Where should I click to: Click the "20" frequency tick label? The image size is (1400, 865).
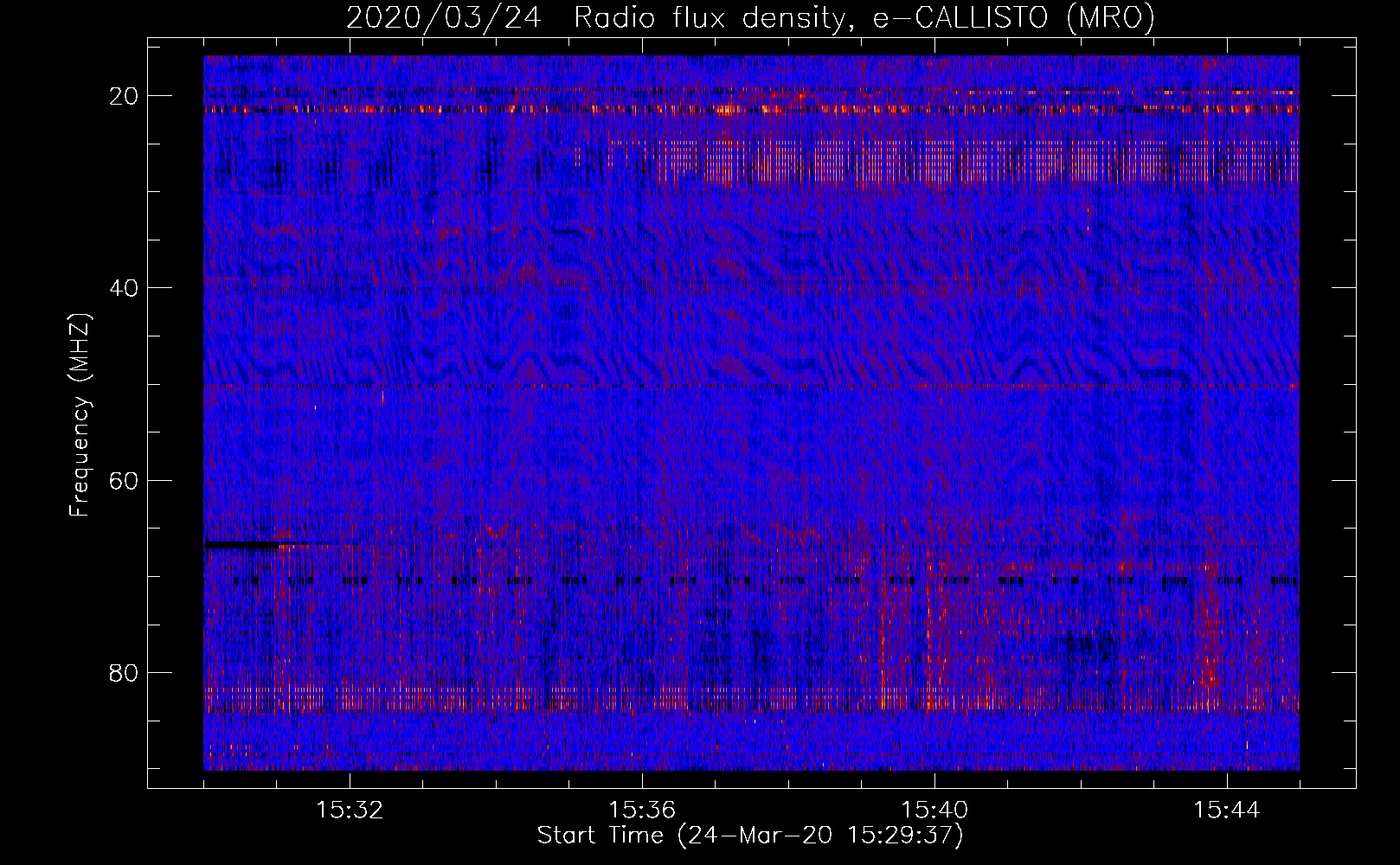[125, 95]
